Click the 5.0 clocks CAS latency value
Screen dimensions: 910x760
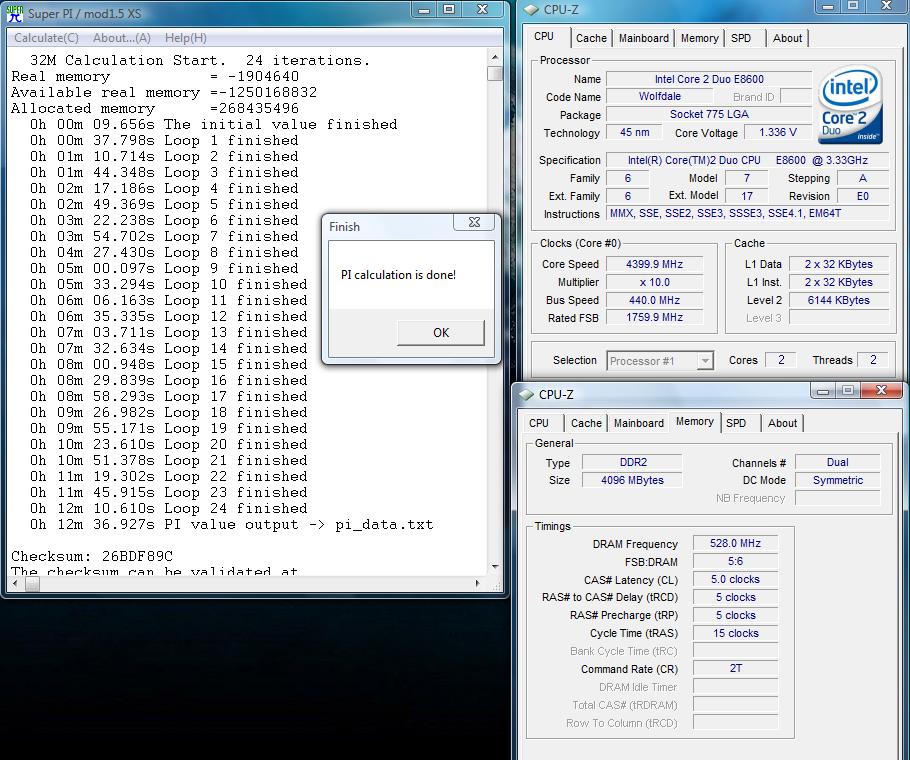pos(735,580)
